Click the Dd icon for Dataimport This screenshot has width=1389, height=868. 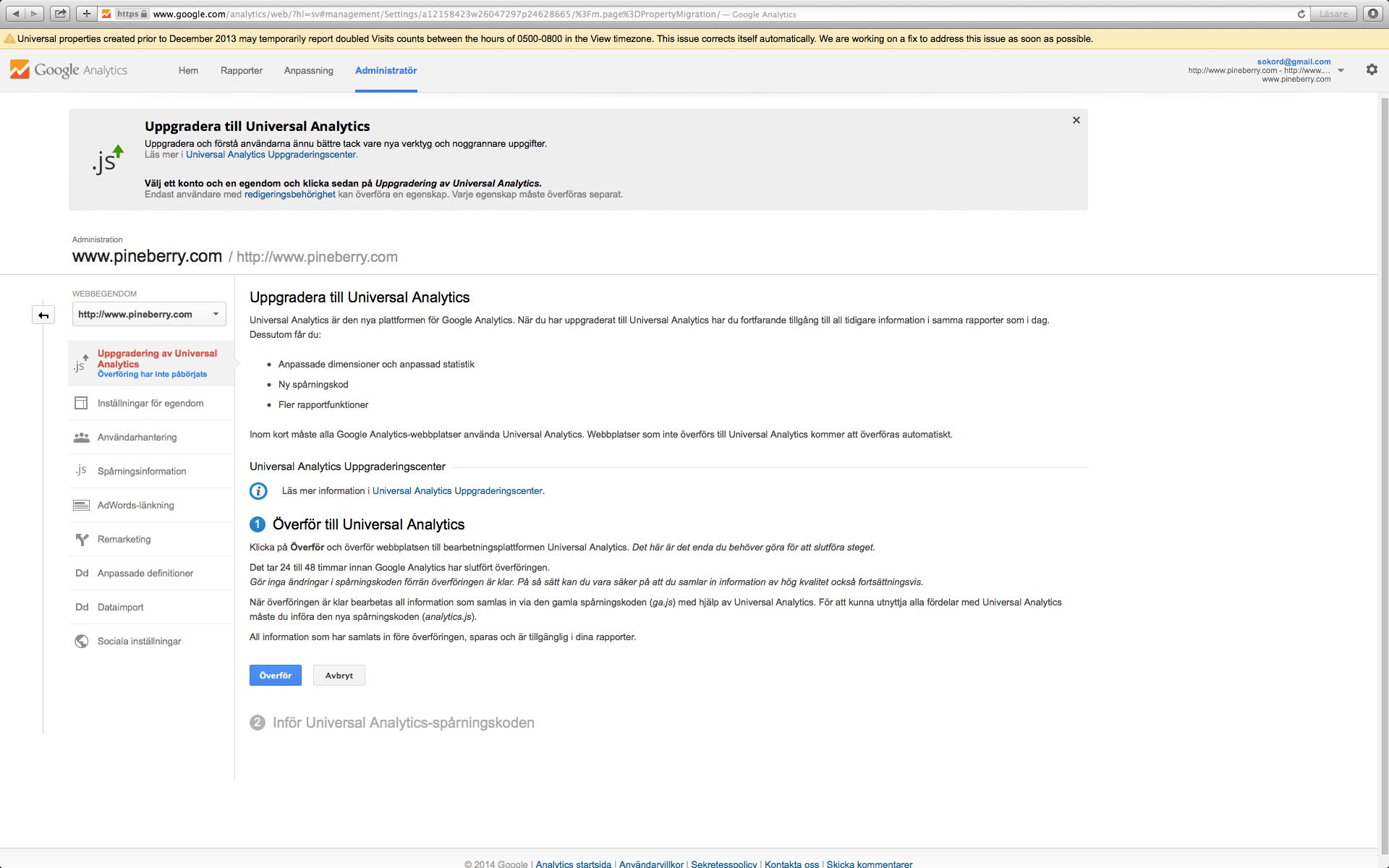(x=82, y=607)
